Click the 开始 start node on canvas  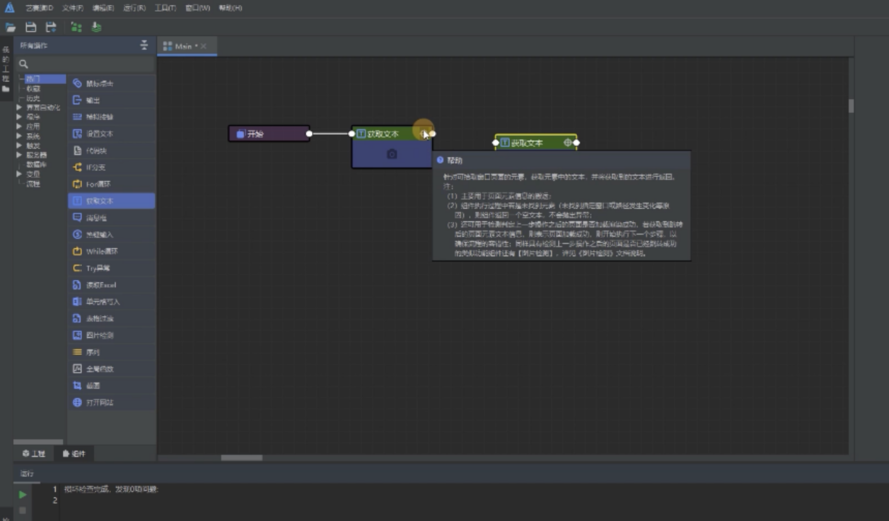[269, 134]
